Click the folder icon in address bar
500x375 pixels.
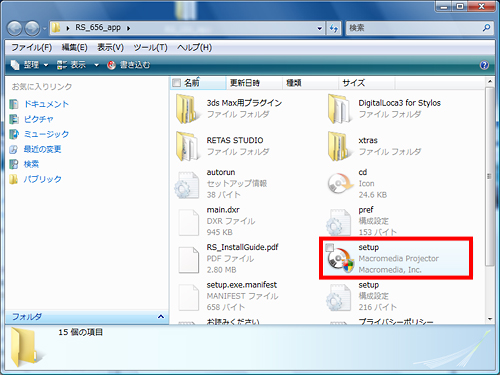pyautogui.click(x=56, y=28)
